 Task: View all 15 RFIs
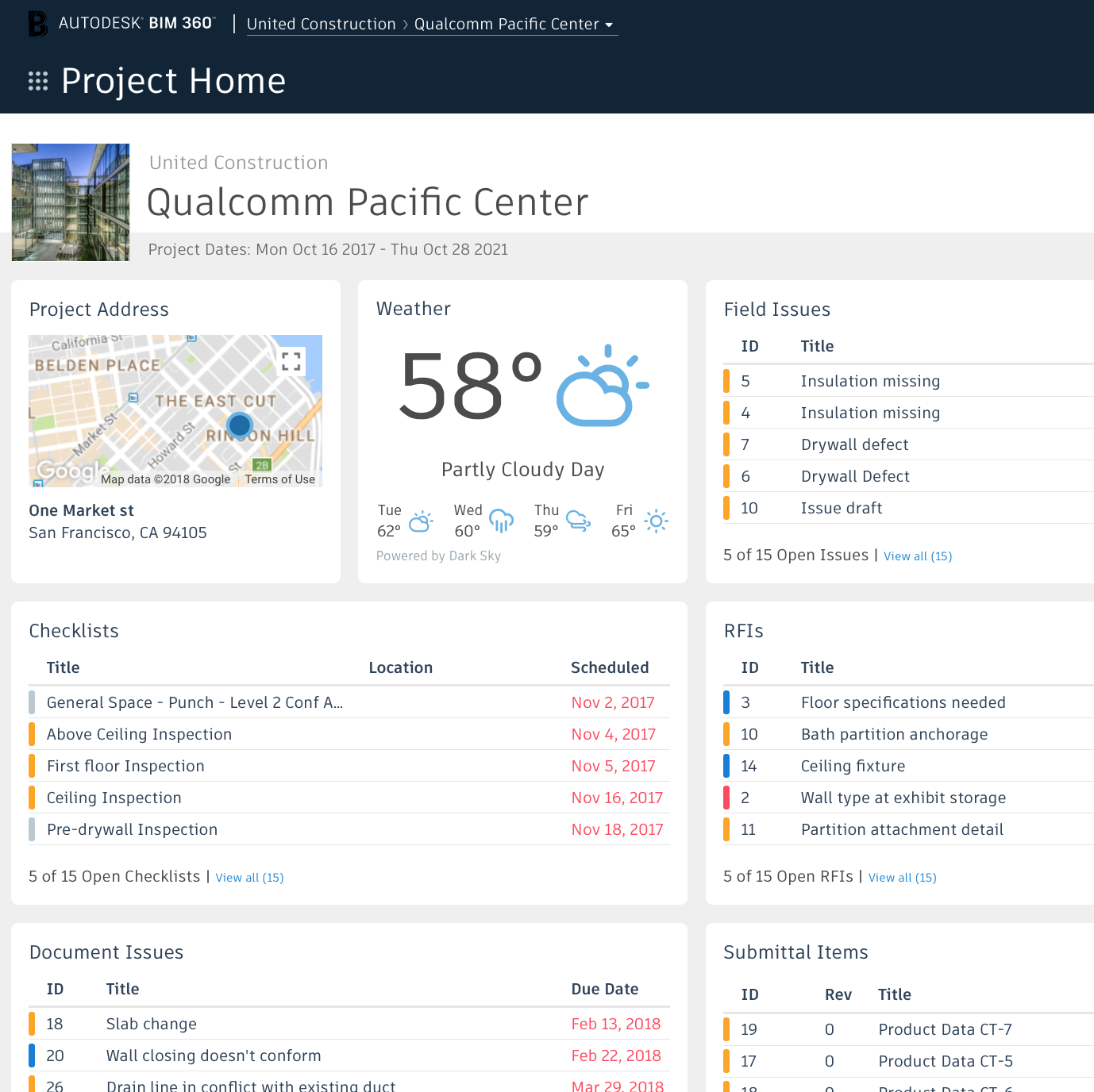coord(902,878)
